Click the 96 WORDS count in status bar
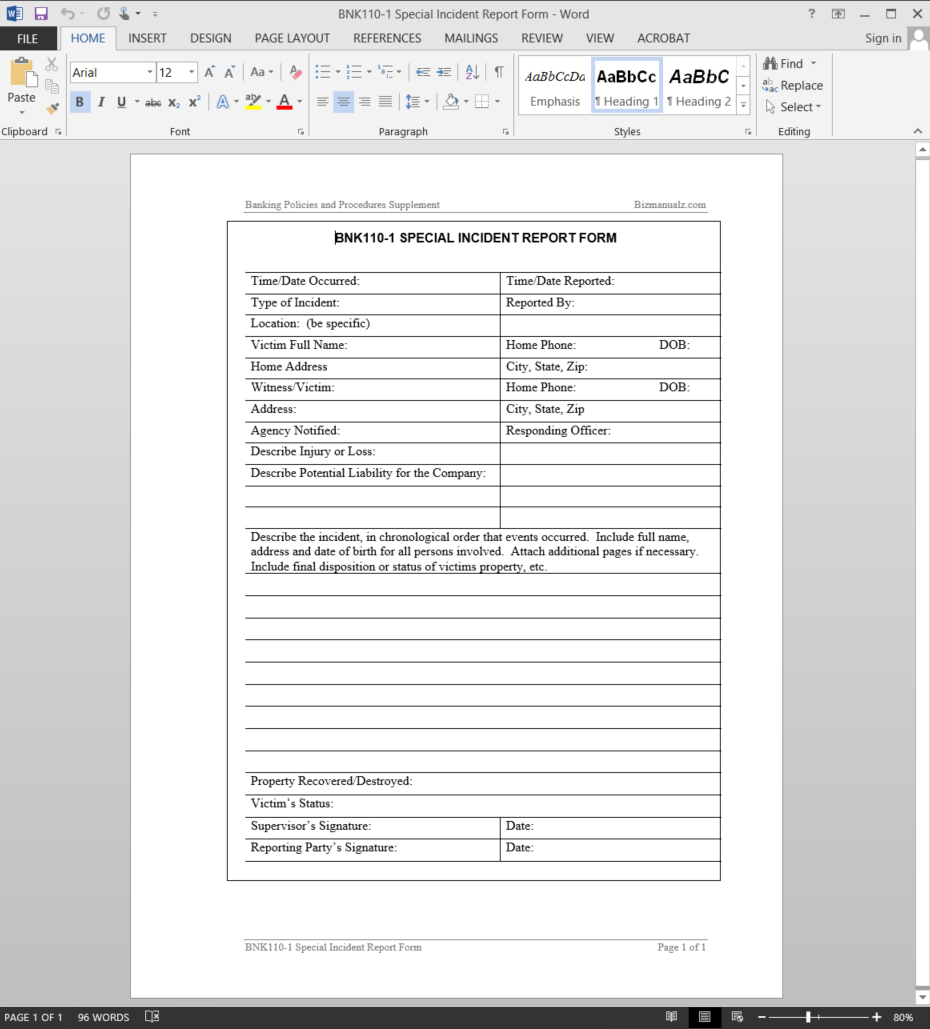930x1029 pixels. [x=104, y=1017]
